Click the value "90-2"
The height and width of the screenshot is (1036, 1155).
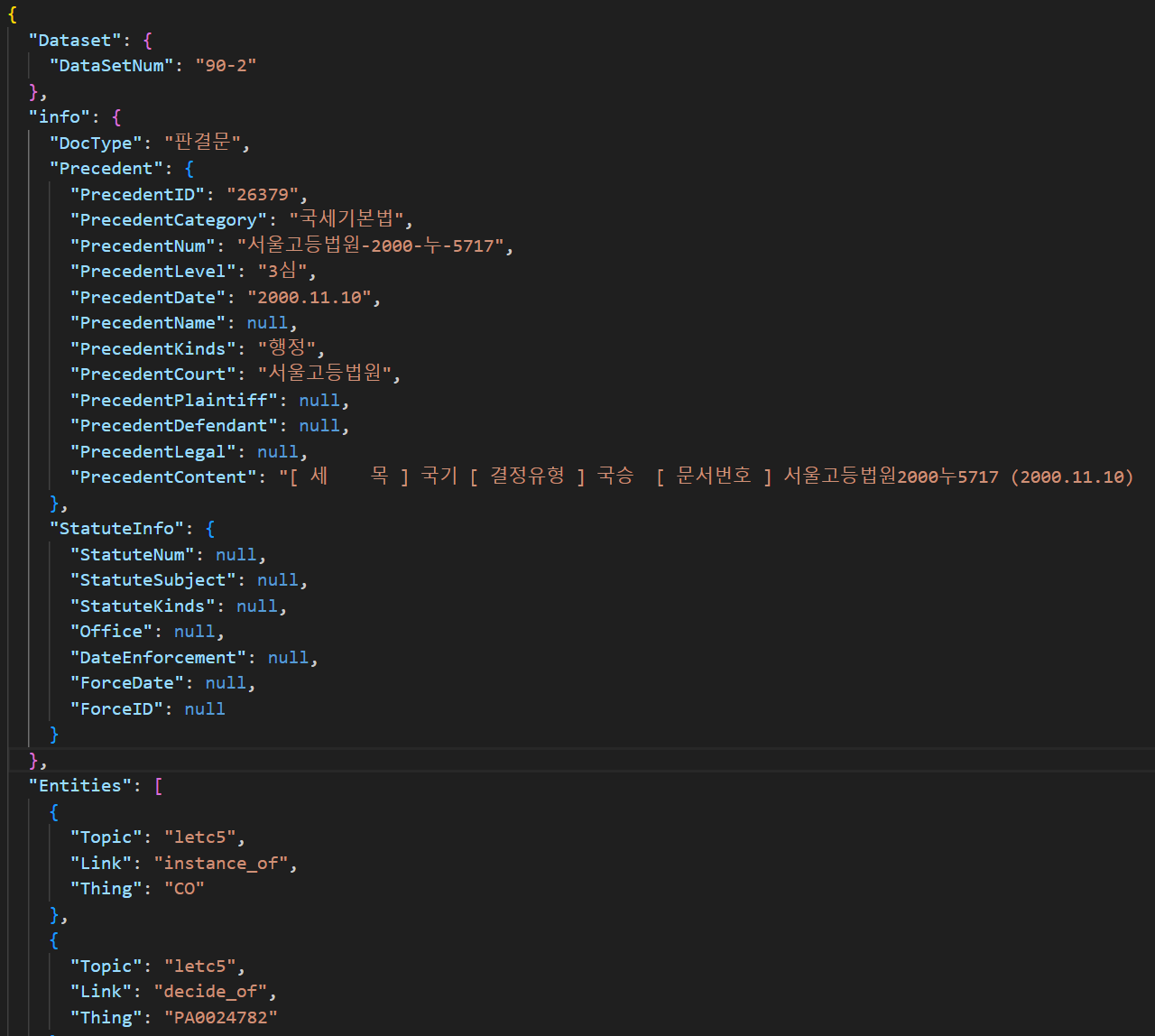[x=226, y=66]
